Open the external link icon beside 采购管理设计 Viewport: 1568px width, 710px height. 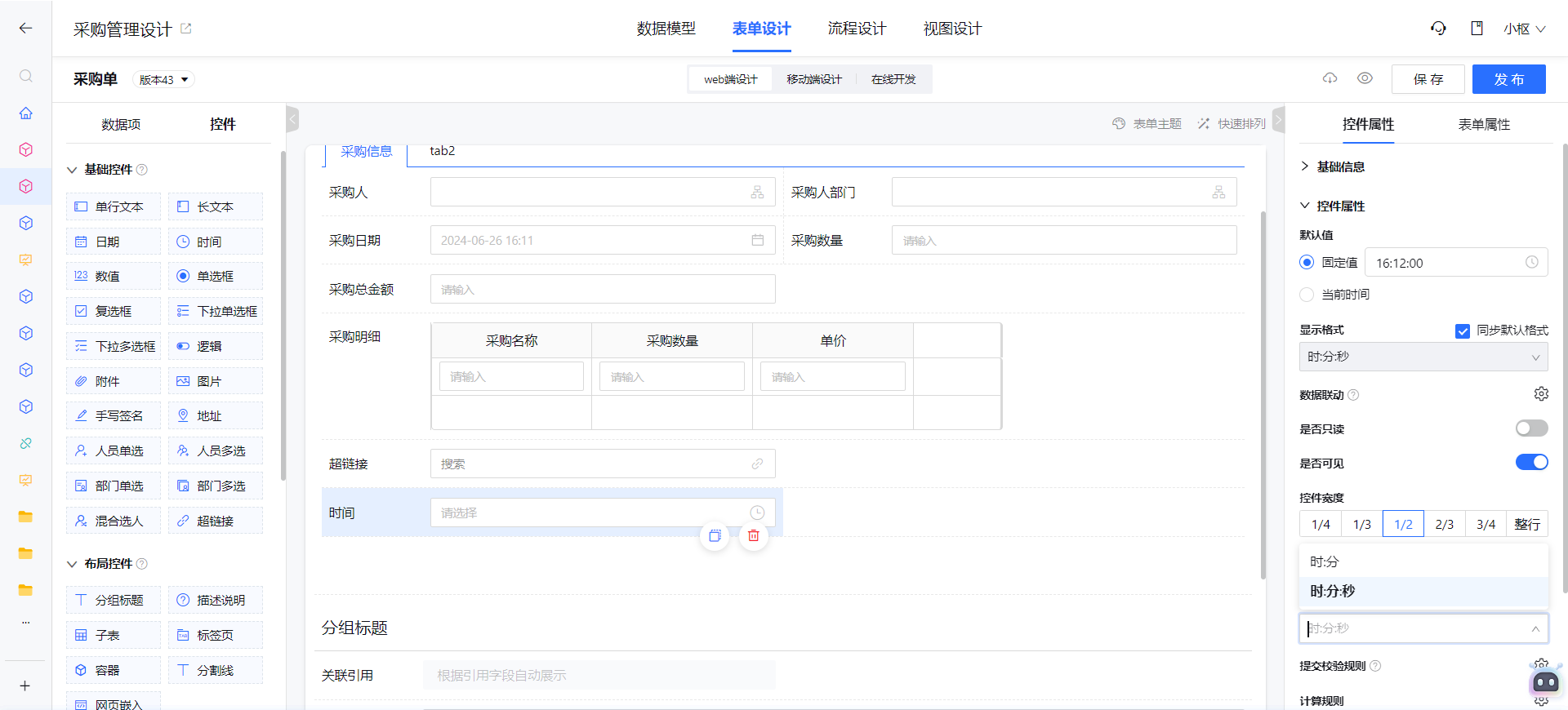[186, 29]
